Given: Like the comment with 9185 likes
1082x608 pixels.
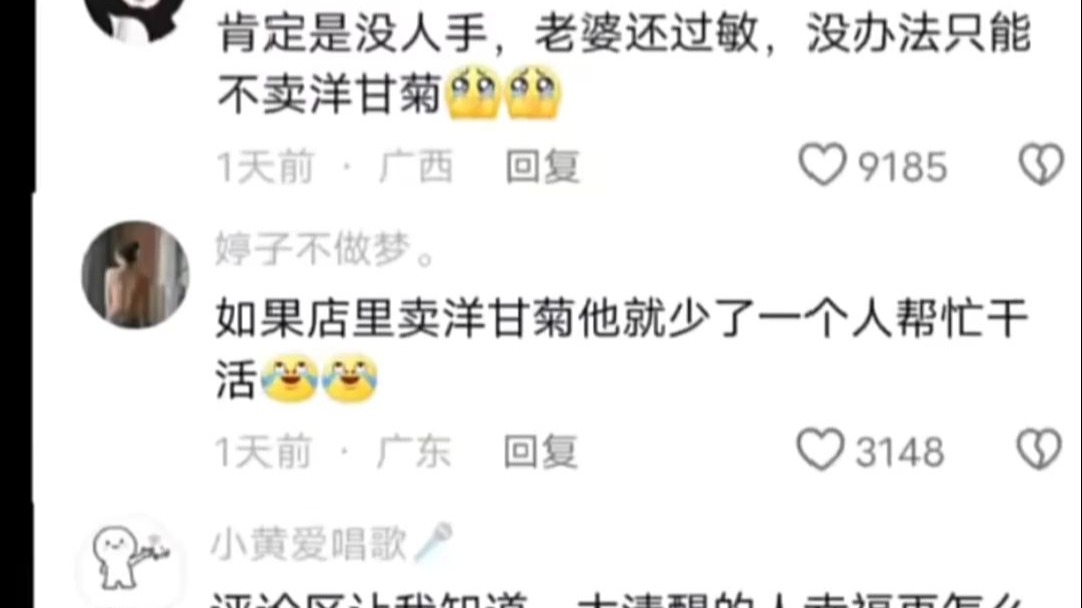Looking at the screenshot, I should pos(822,165).
